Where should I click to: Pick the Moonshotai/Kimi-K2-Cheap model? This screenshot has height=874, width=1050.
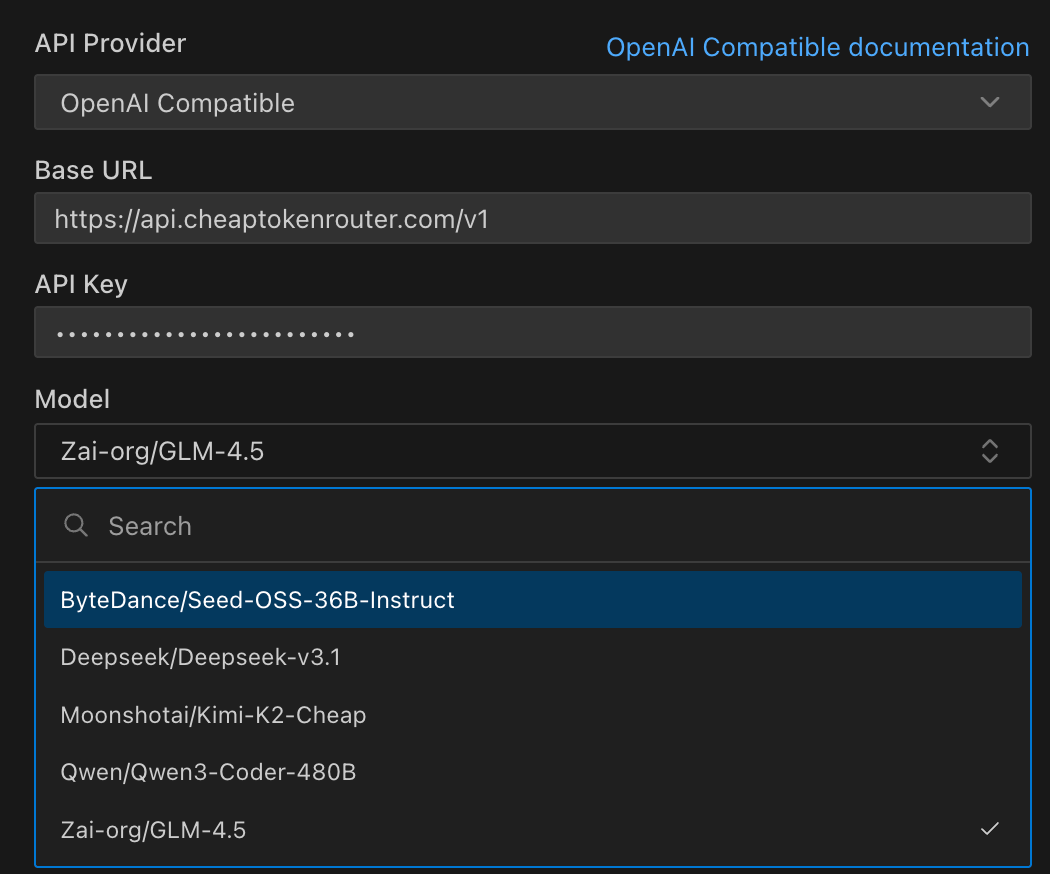pyautogui.click(x=213, y=715)
